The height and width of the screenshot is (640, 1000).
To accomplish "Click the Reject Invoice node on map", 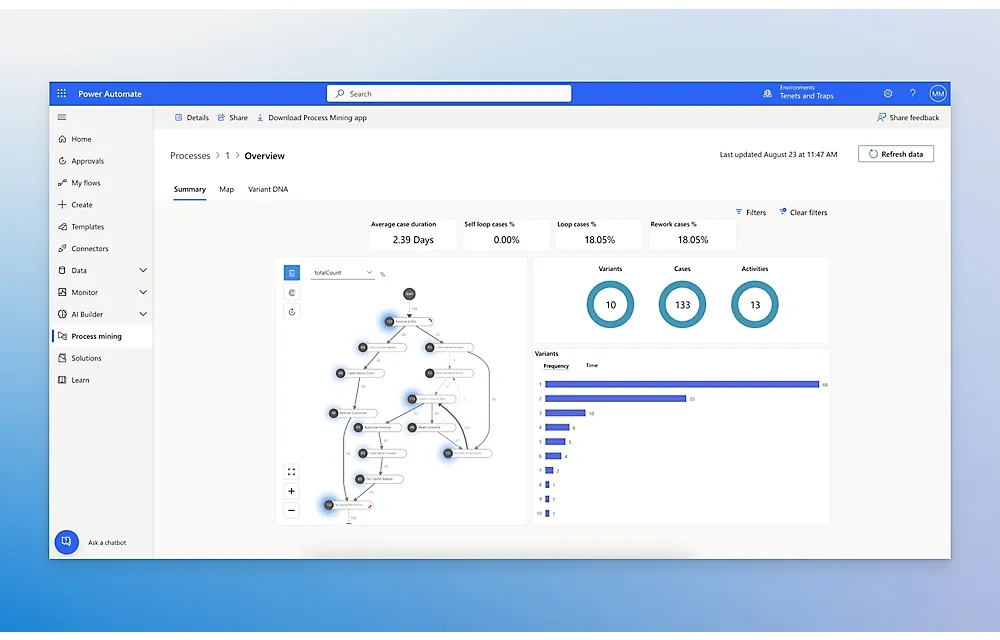I will pyautogui.click(x=431, y=427).
